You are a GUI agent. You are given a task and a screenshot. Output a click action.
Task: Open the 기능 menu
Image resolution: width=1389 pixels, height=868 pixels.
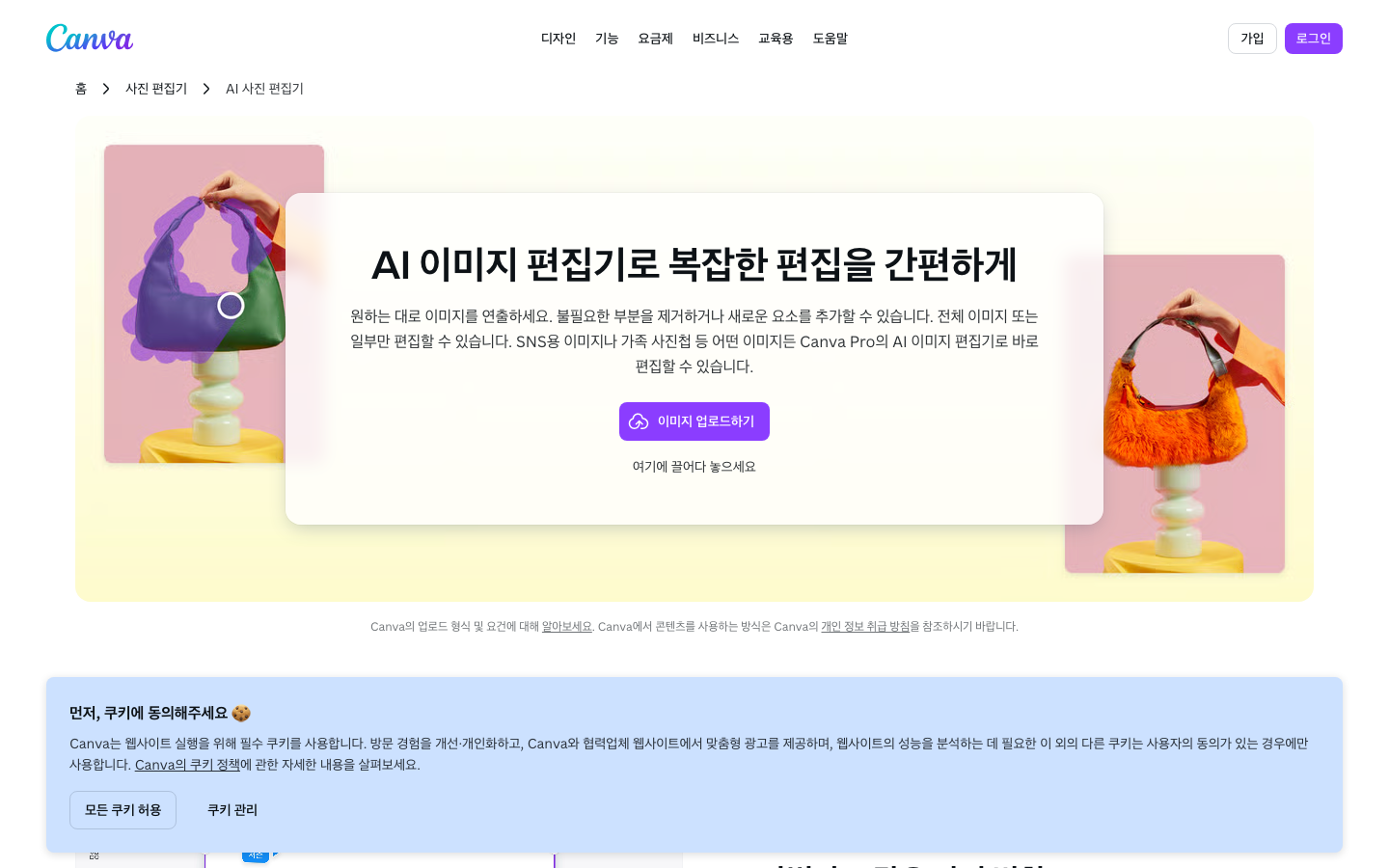coord(607,39)
